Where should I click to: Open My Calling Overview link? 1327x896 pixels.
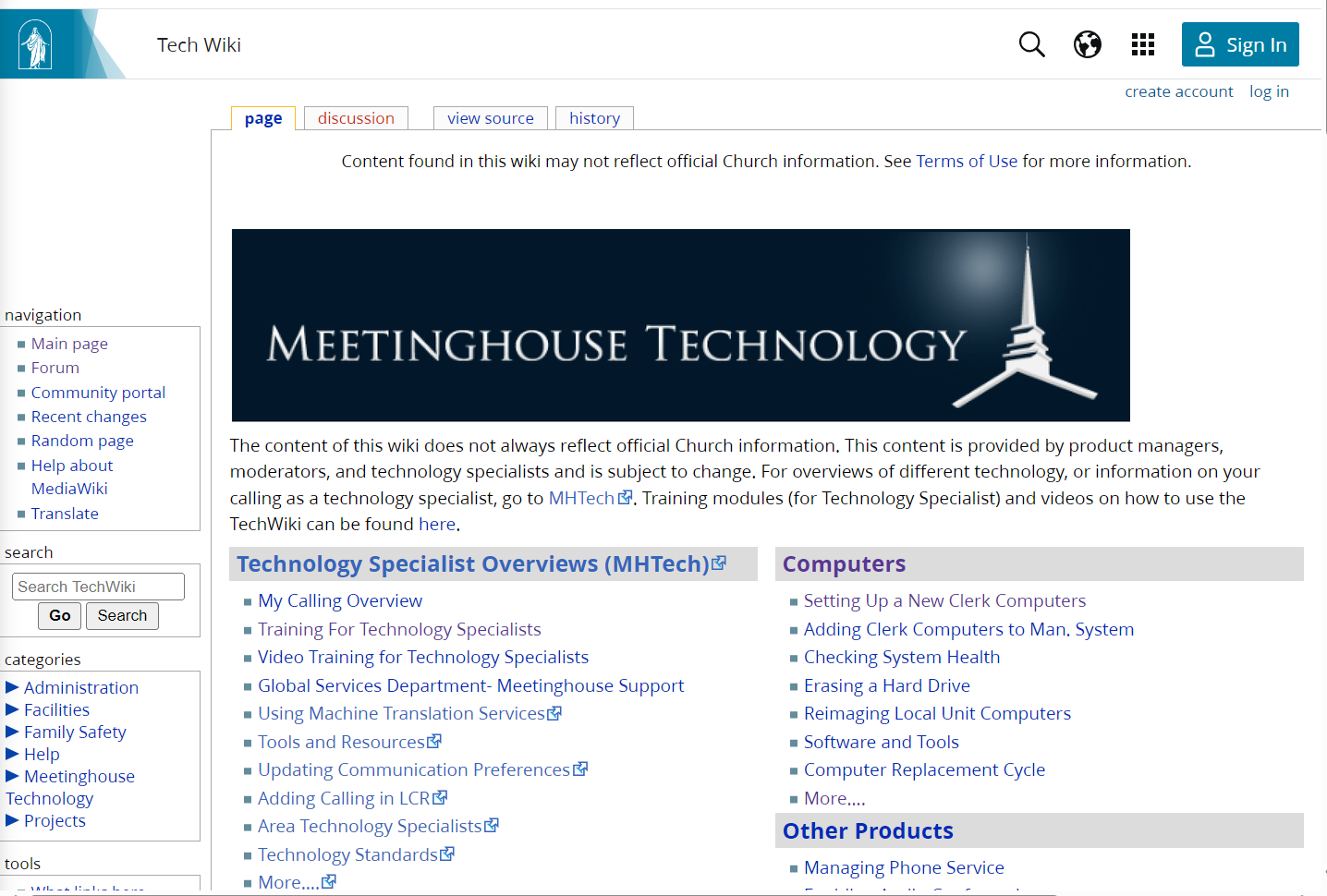point(340,600)
